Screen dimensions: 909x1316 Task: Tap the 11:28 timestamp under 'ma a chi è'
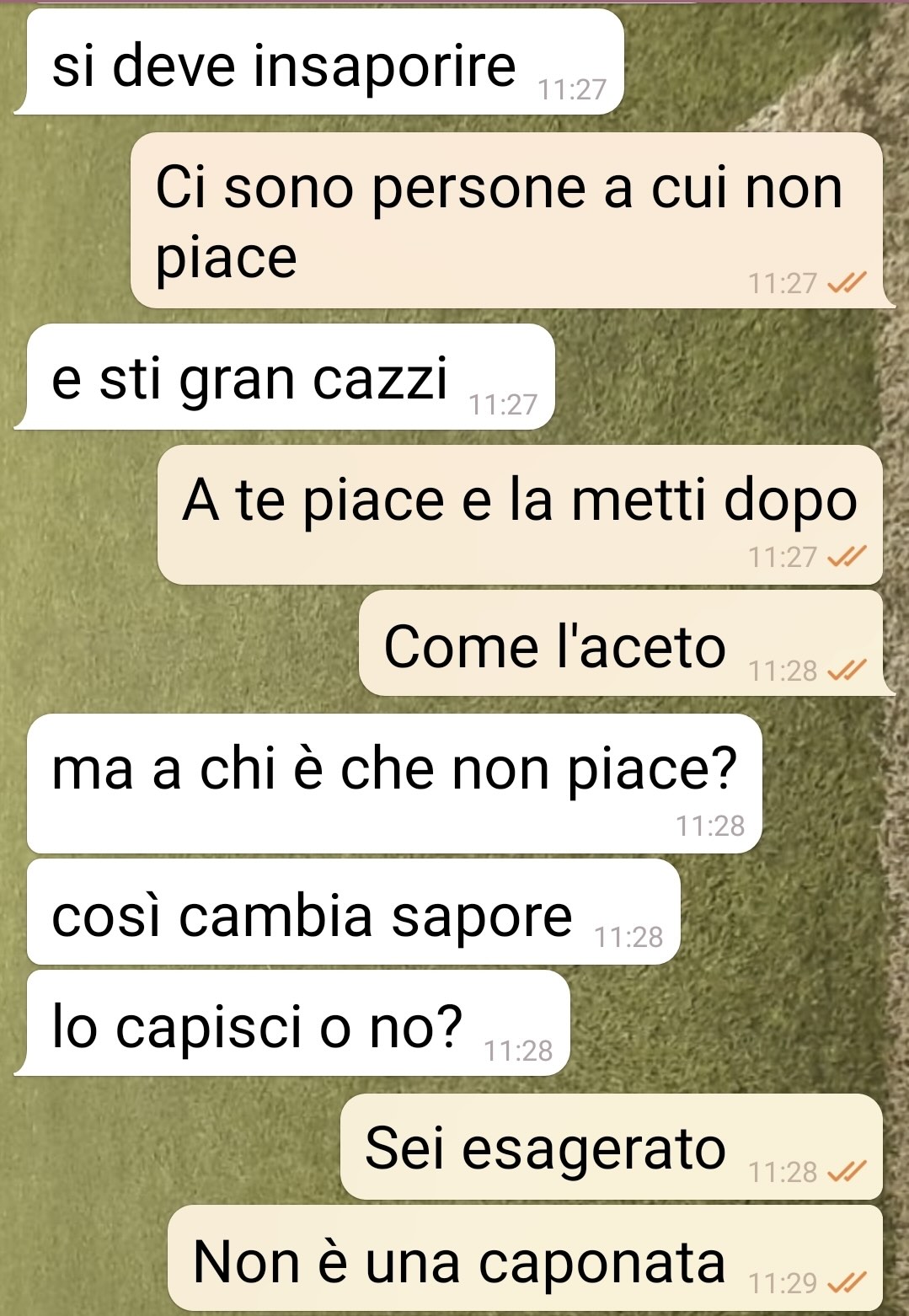[x=710, y=826]
